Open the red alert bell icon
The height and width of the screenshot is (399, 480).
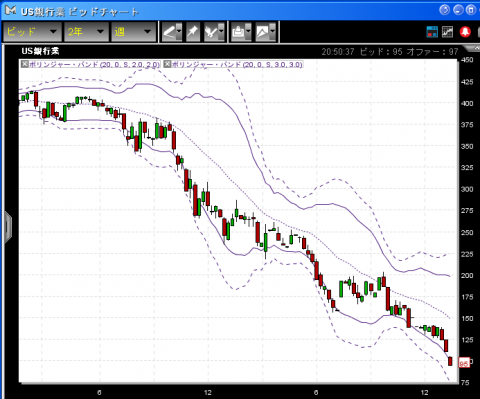(x=465, y=32)
